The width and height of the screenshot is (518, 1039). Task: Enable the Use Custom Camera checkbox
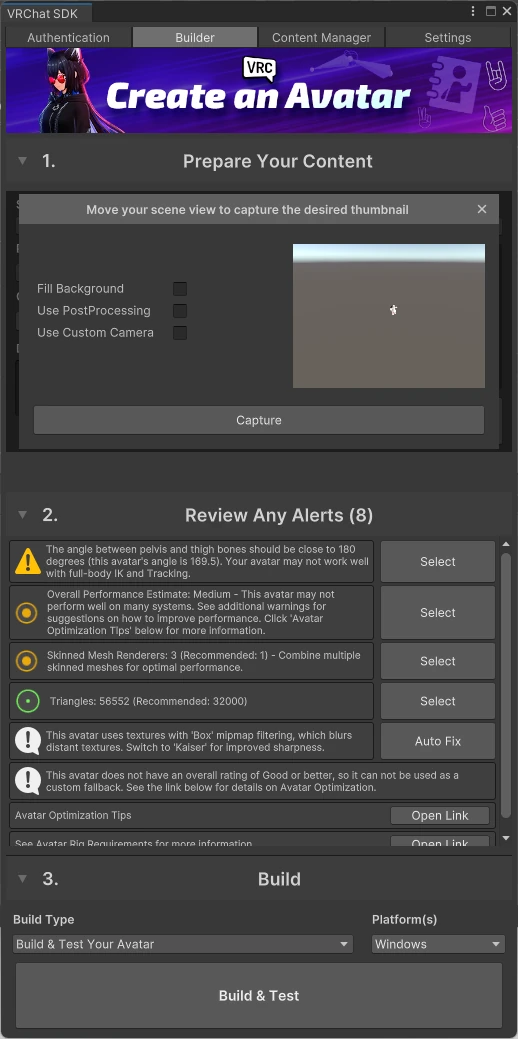[180, 333]
